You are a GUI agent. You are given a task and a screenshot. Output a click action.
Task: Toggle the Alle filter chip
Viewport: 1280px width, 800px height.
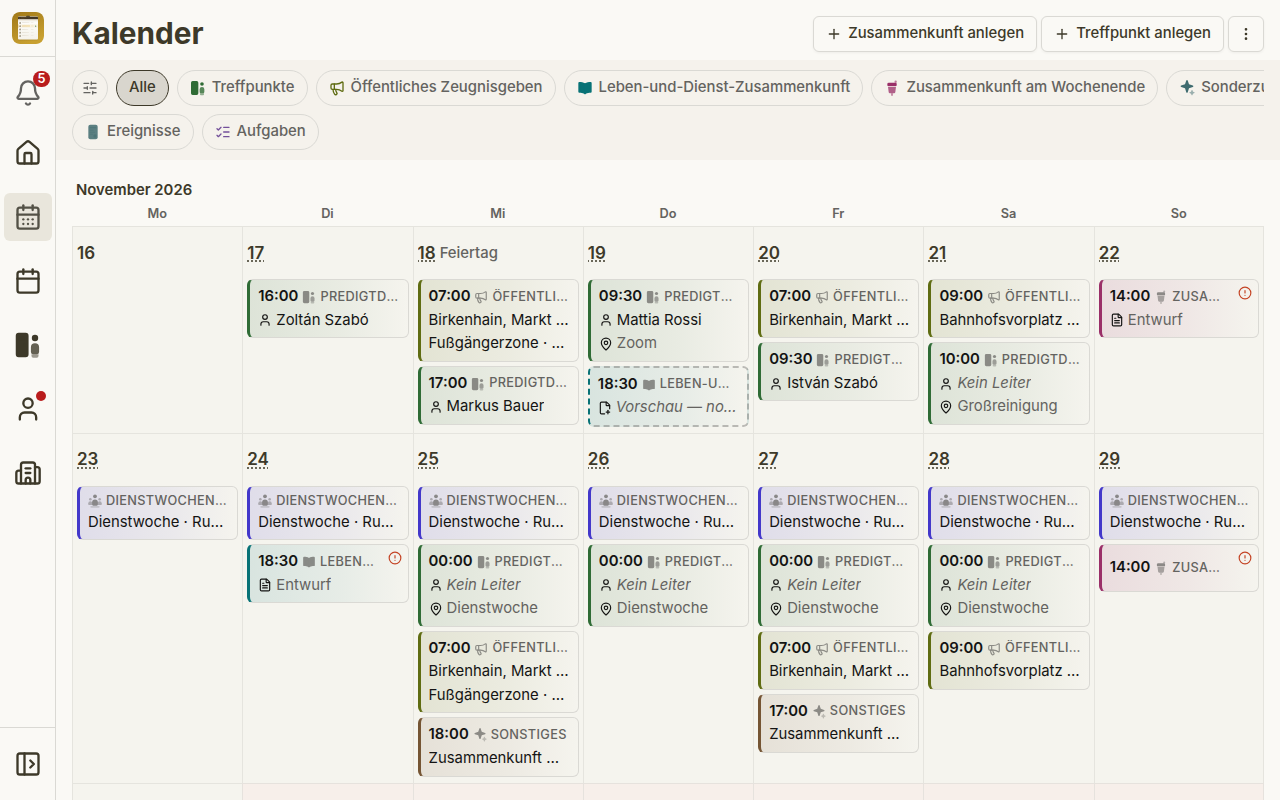click(142, 88)
